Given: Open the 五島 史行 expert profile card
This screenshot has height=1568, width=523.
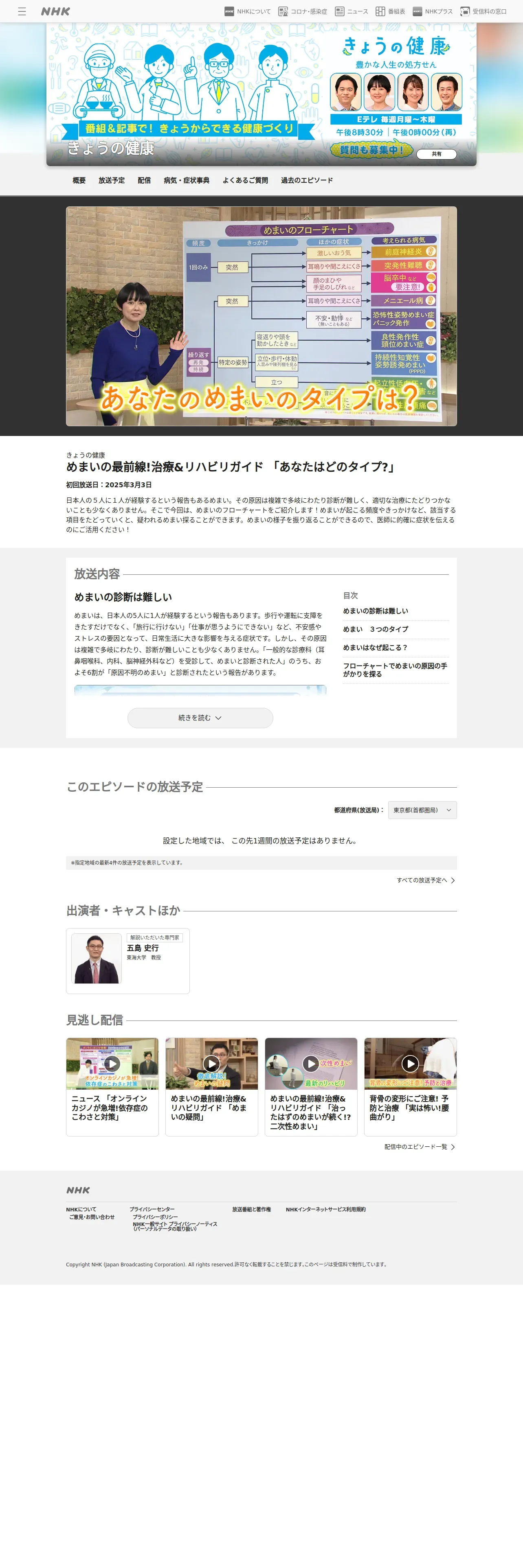Looking at the screenshot, I should point(128,961).
